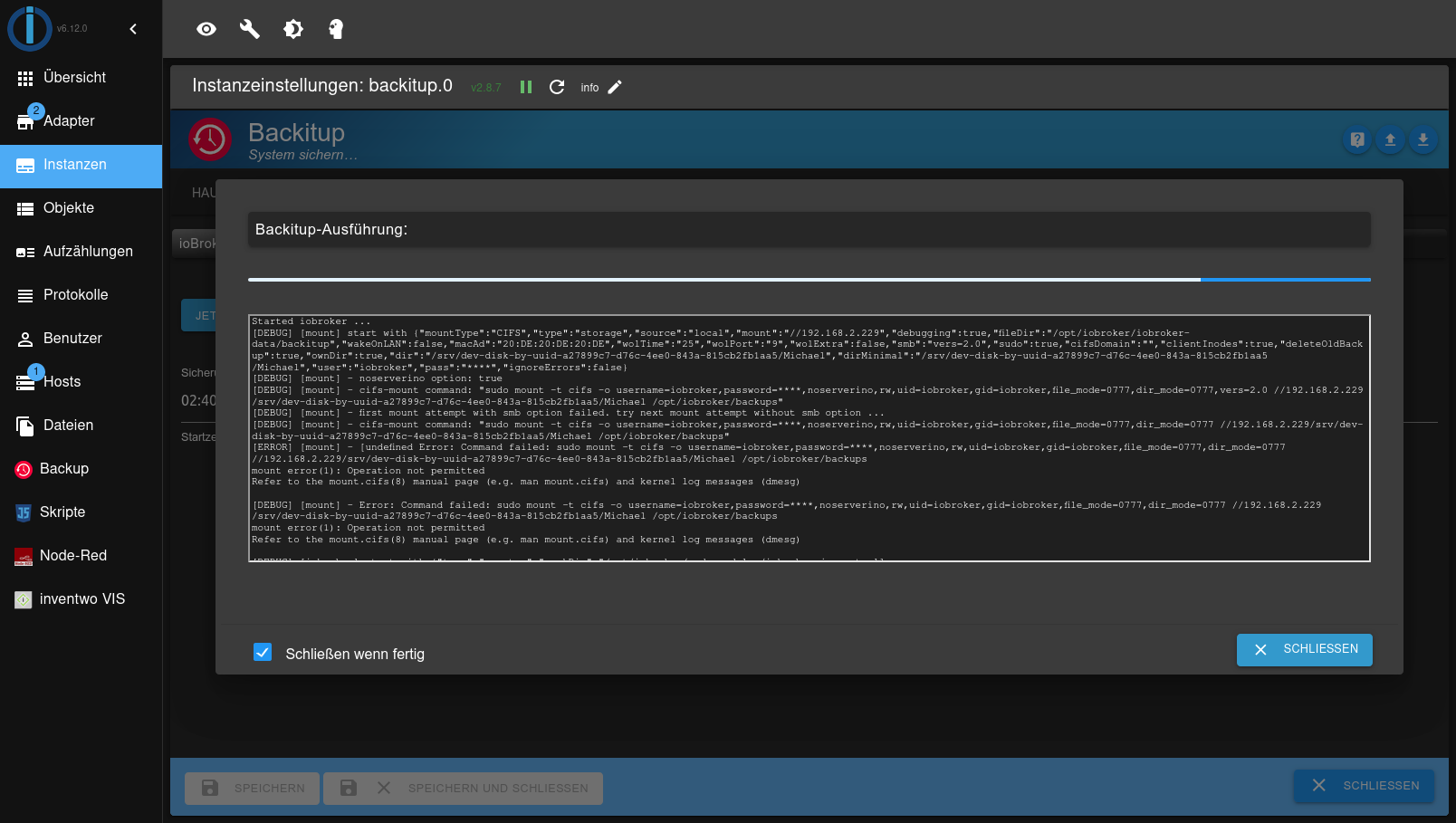This screenshot has width=1456, height=823.
Task: Toggle the eye visibility icon in toolbar
Action: pos(206,29)
